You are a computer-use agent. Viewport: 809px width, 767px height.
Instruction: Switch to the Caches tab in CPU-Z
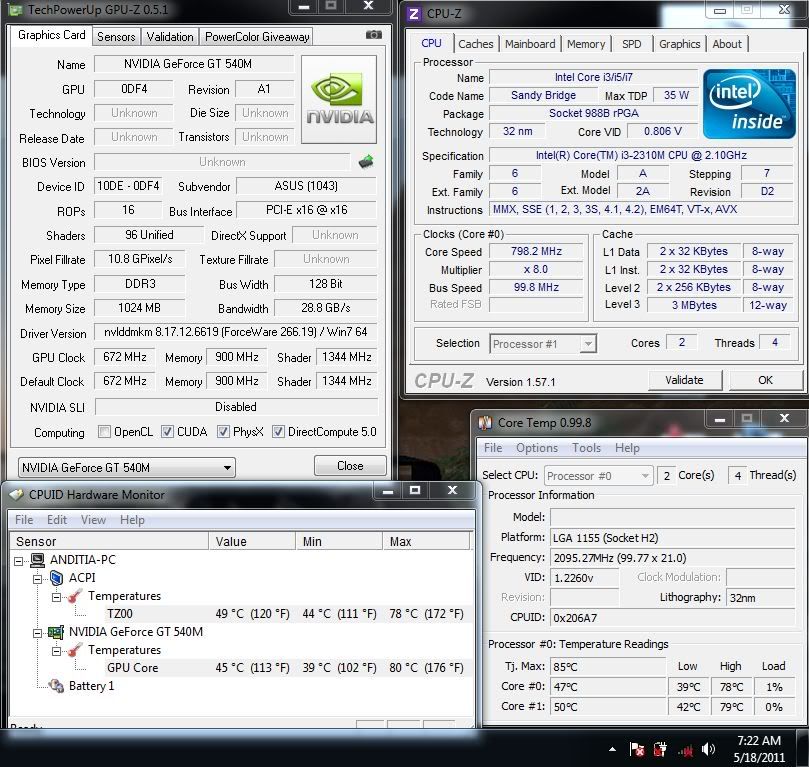pyautogui.click(x=476, y=44)
